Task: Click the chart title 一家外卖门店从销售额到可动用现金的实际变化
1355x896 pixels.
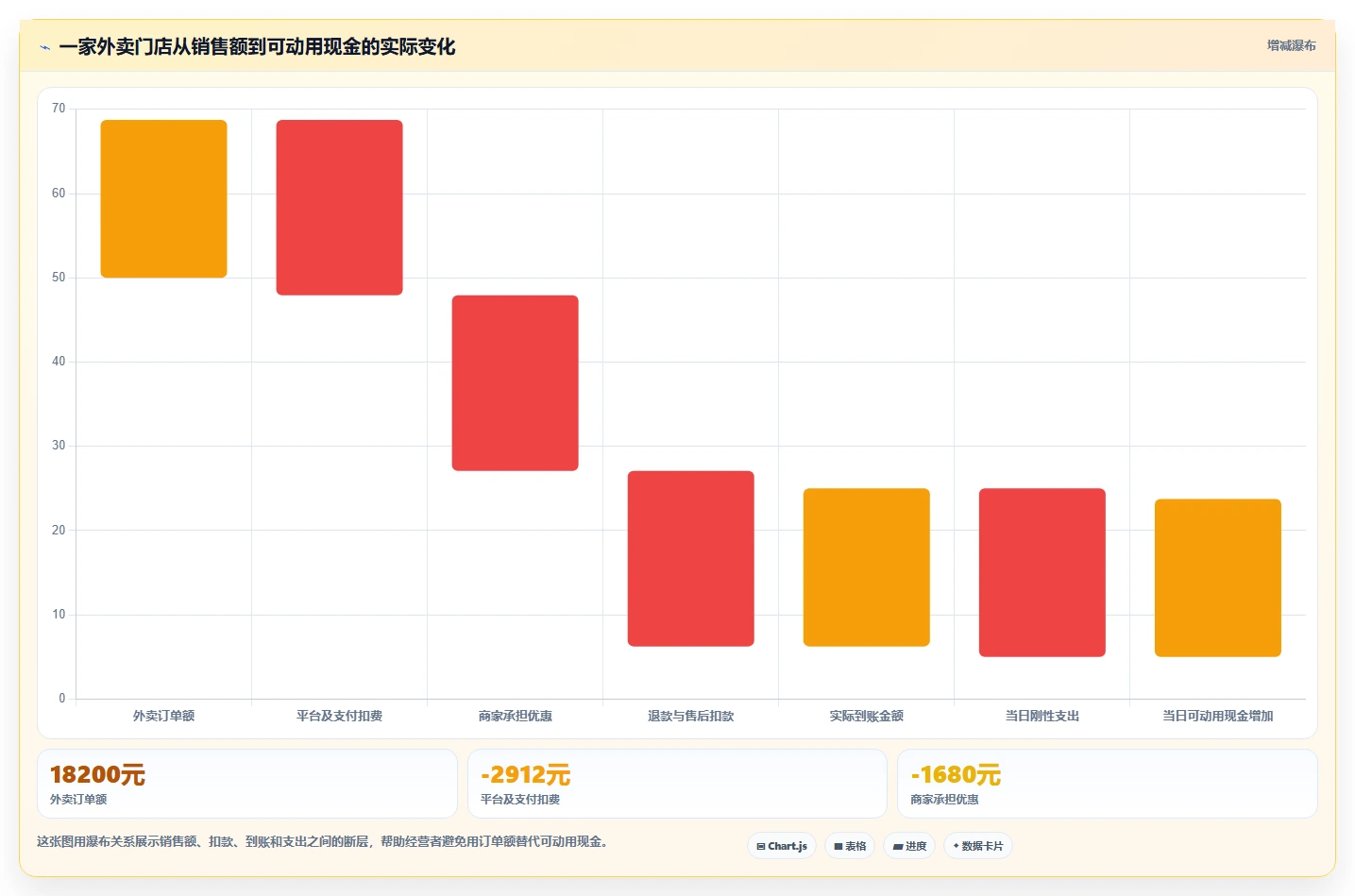Action: tap(257, 47)
